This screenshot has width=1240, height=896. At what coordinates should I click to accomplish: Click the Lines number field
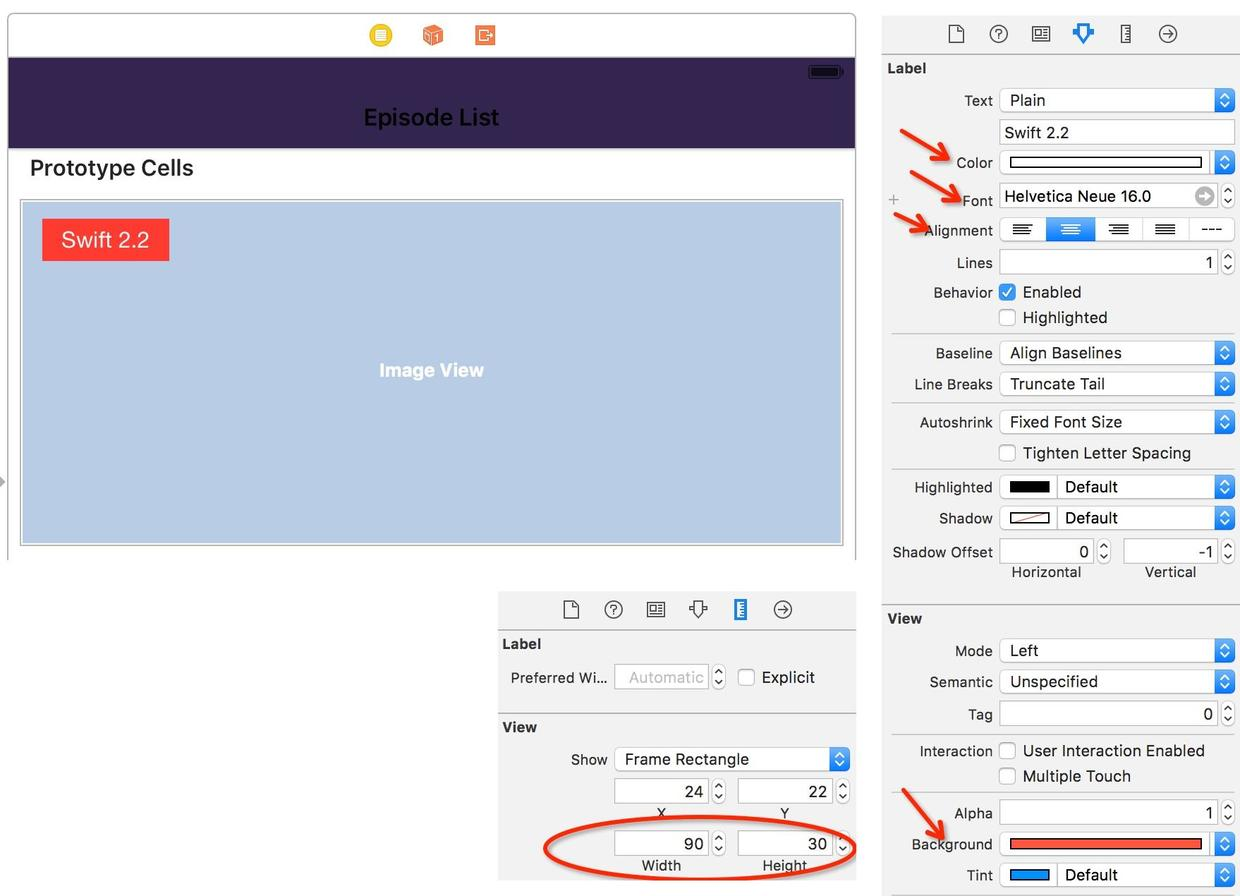pyautogui.click(x=1108, y=262)
